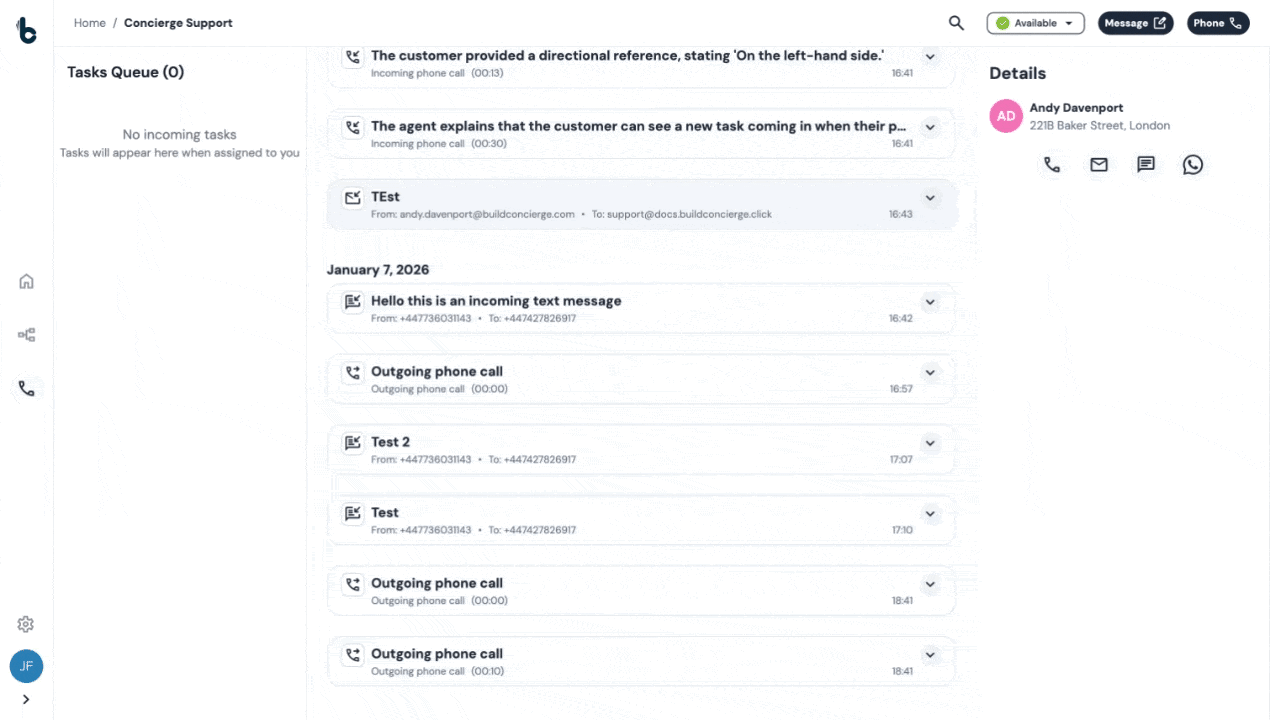Click the WhatsApp icon in Details

click(x=1193, y=165)
